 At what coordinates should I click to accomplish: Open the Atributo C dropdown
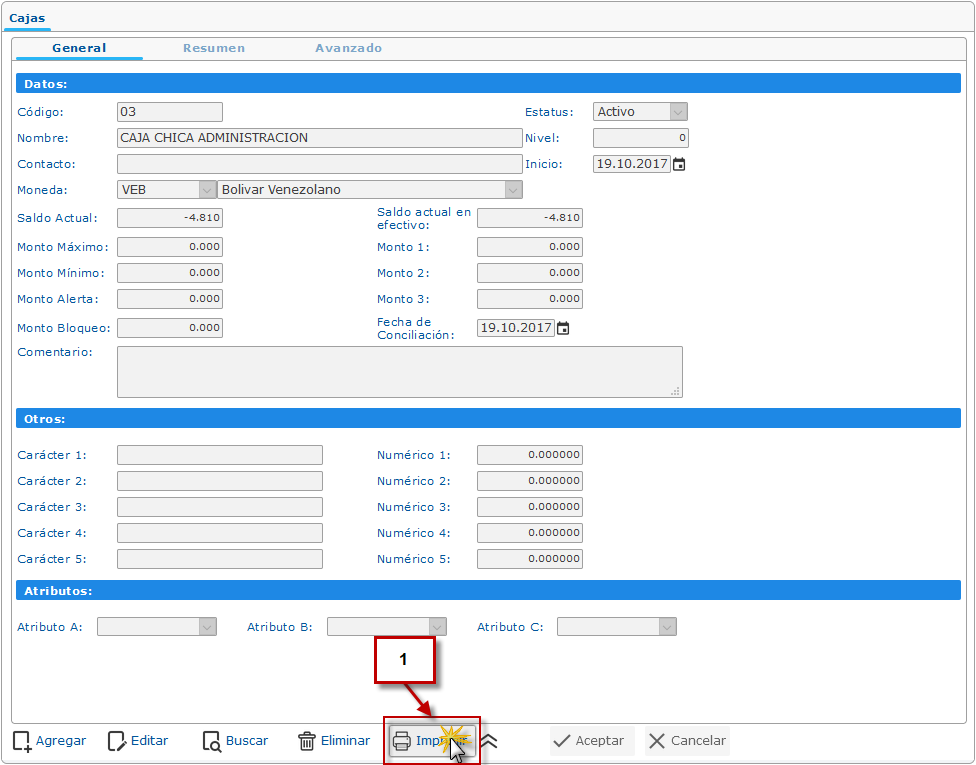pos(667,627)
